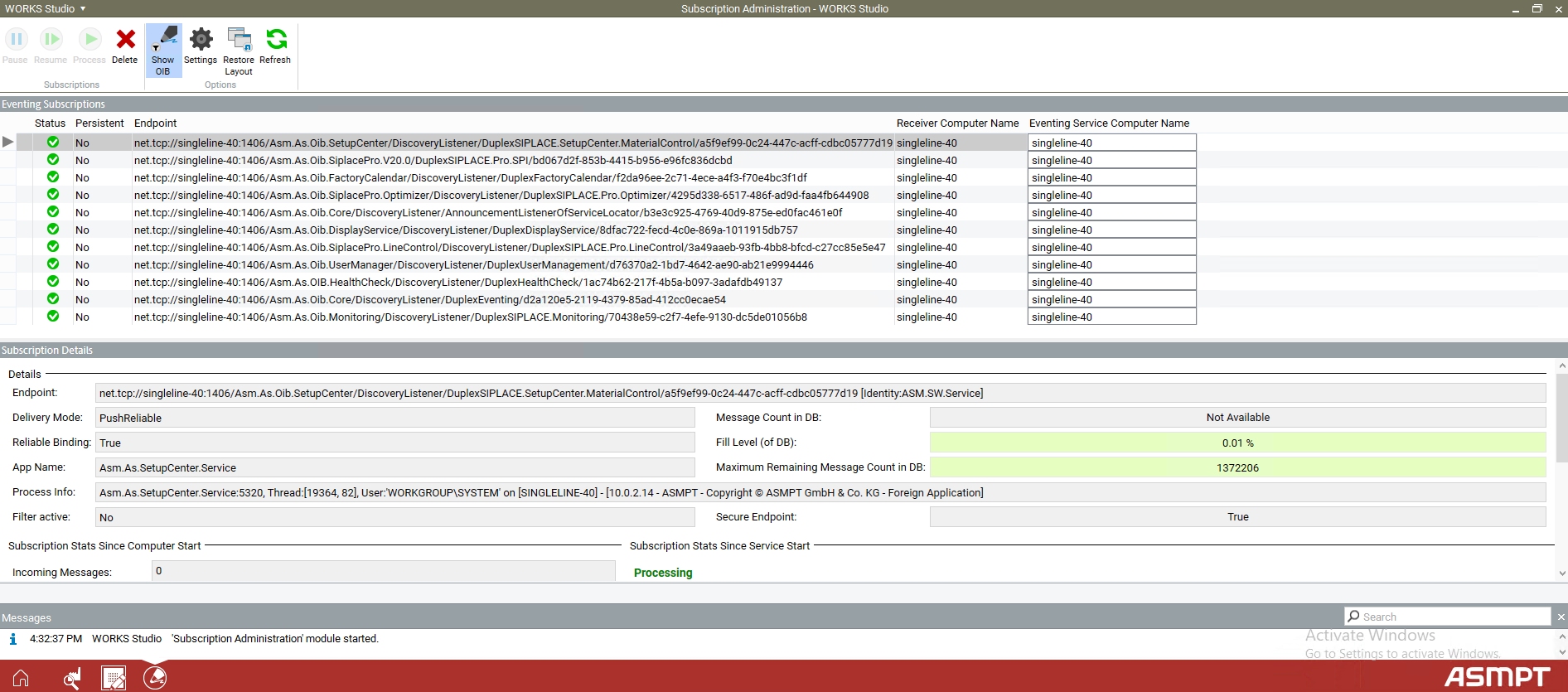
Task: Click the down arrow of the Messages scrollbar
Action: 1562,652
